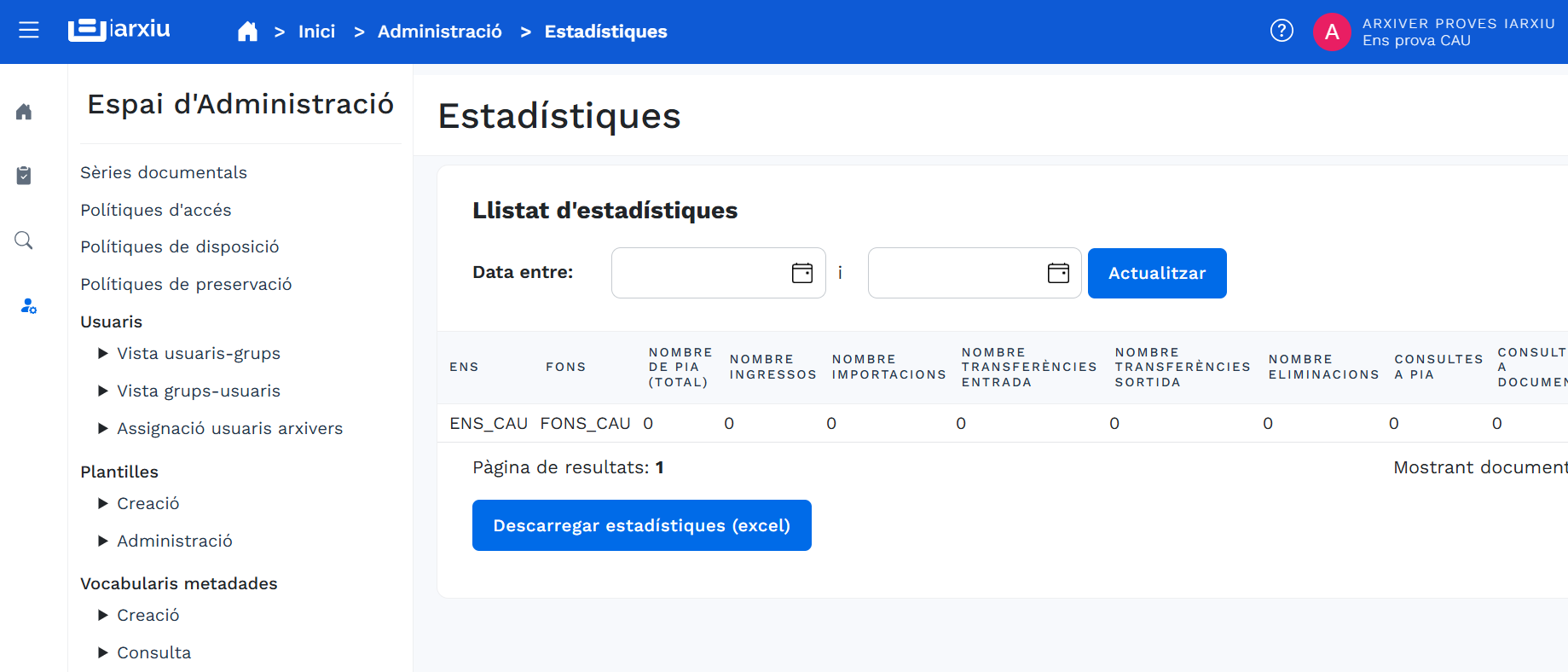Viewport: 1568px width, 672px height.
Task: Click the Actualitzar button
Action: point(1157,273)
